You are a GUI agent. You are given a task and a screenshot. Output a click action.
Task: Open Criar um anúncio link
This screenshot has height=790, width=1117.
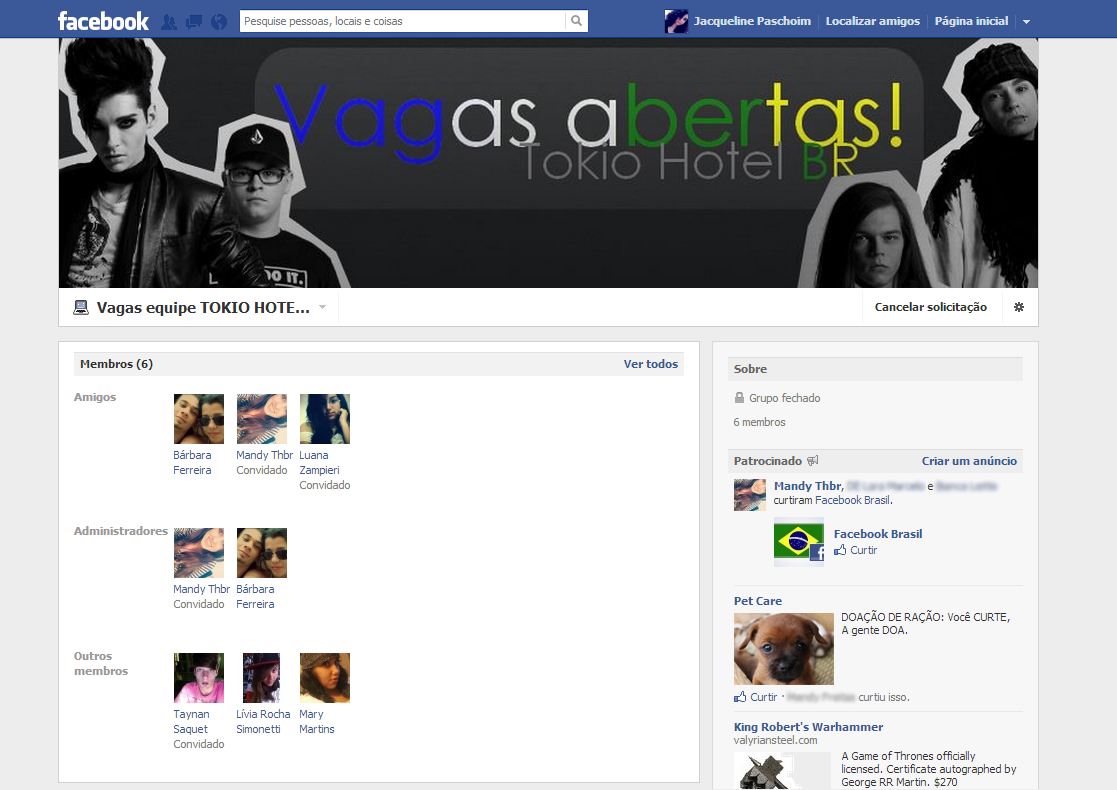pos(969,461)
